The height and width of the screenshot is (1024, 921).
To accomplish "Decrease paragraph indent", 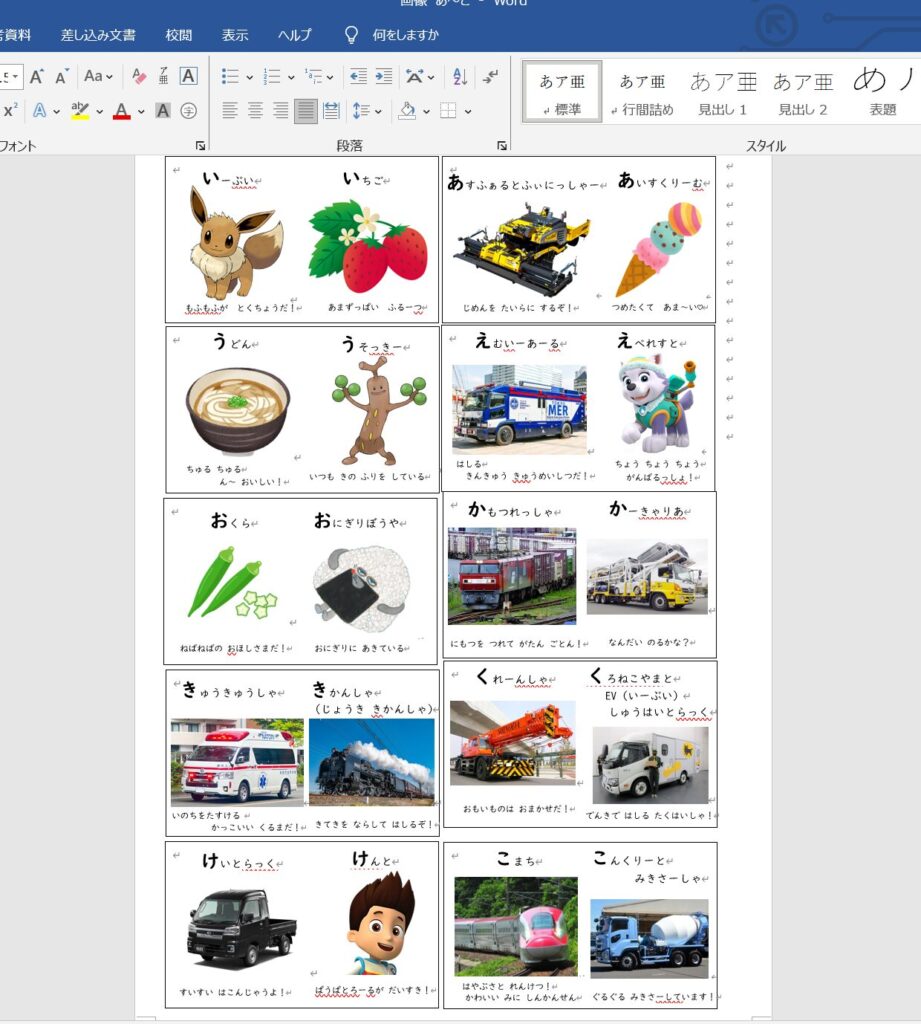I will point(358,77).
